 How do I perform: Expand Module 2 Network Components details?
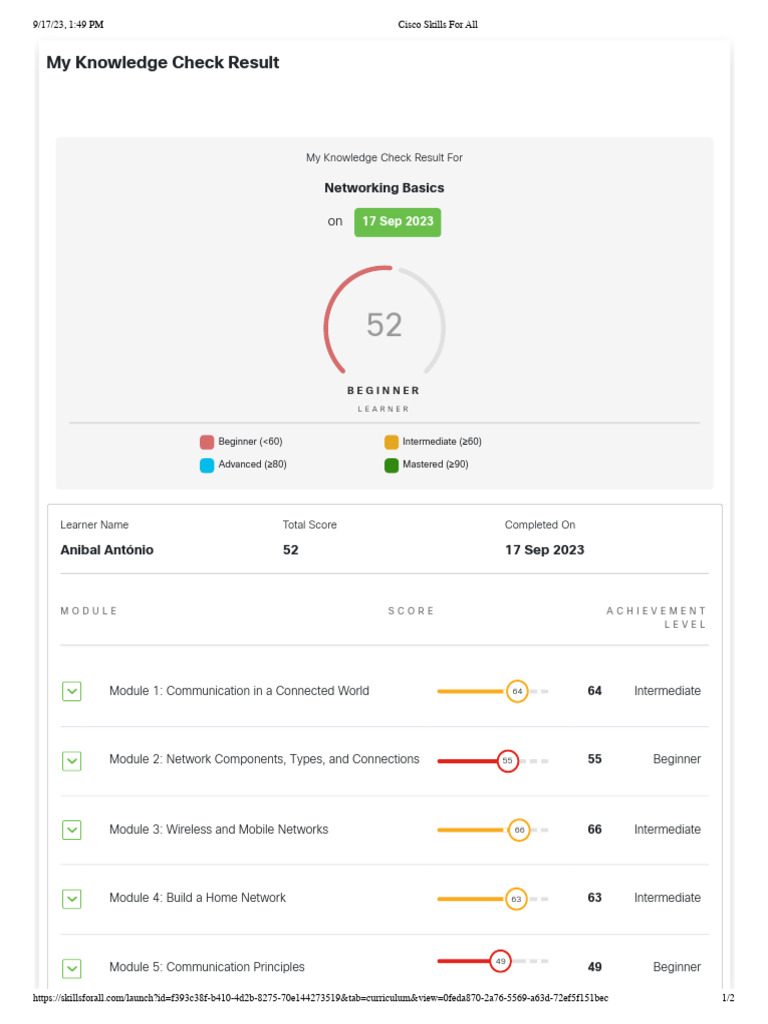tap(72, 761)
